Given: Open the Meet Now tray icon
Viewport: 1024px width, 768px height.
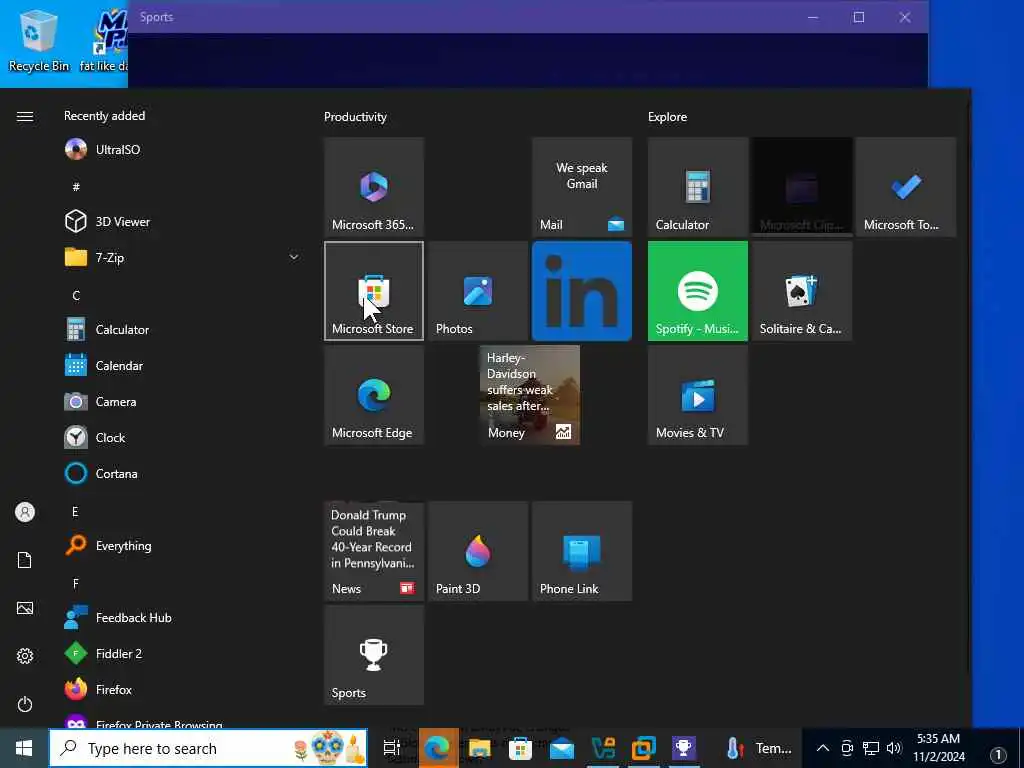Looking at the screenshot, I should (x=847, y=748).
